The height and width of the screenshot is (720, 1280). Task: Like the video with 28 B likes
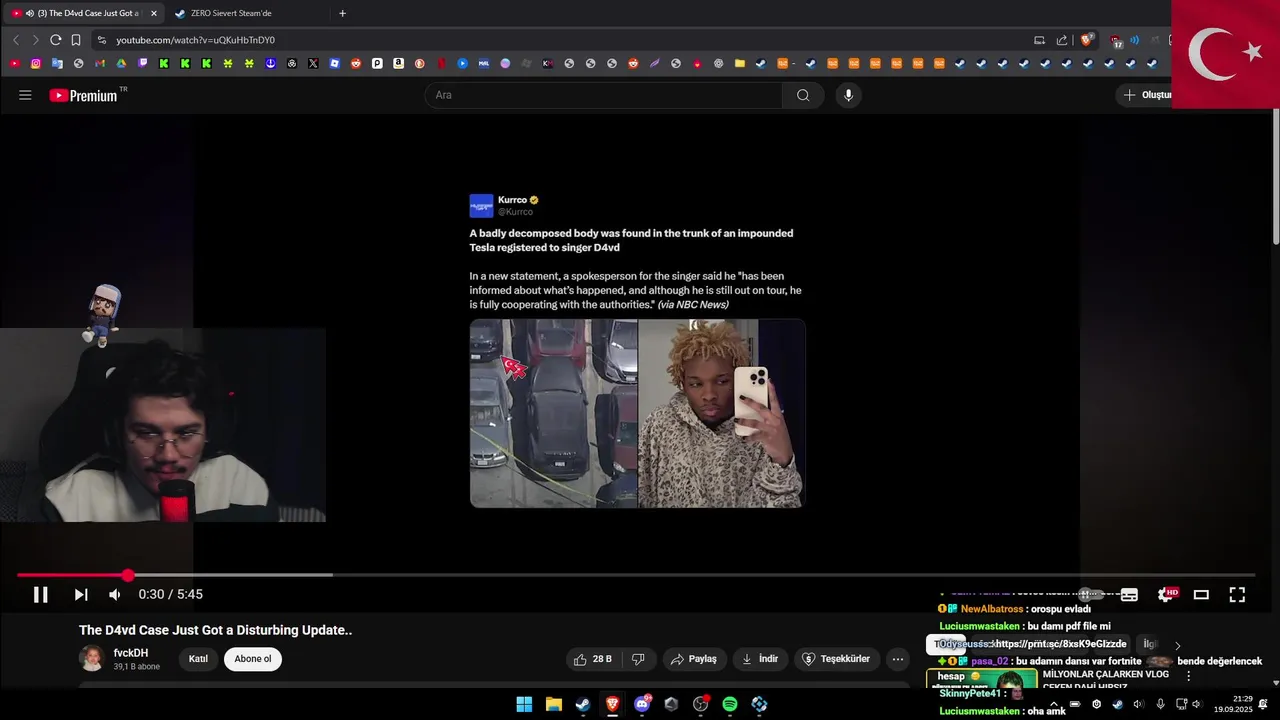[592, 659]
